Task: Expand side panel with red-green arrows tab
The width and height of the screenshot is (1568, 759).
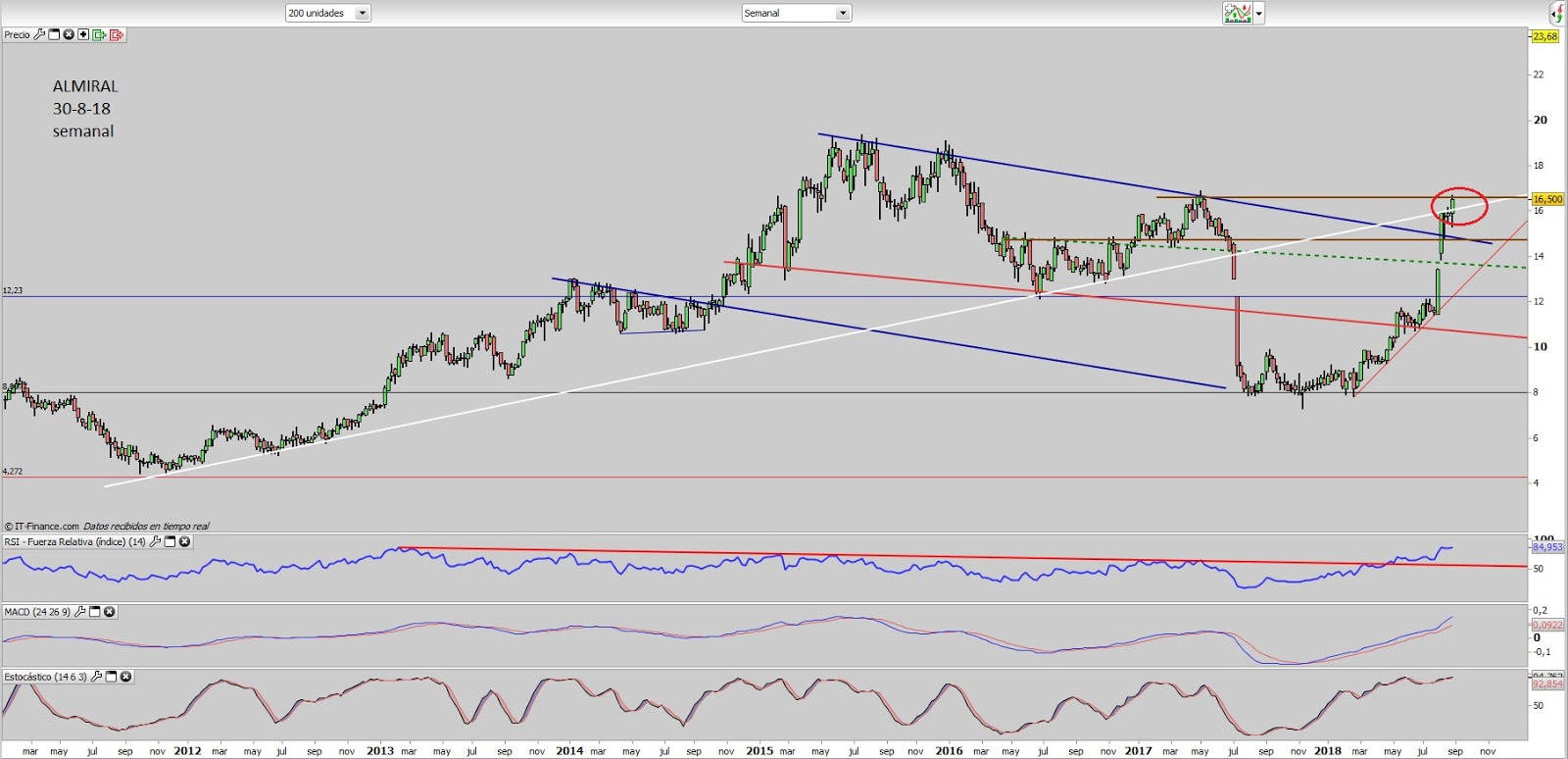Action: [x=1557, y=13]
